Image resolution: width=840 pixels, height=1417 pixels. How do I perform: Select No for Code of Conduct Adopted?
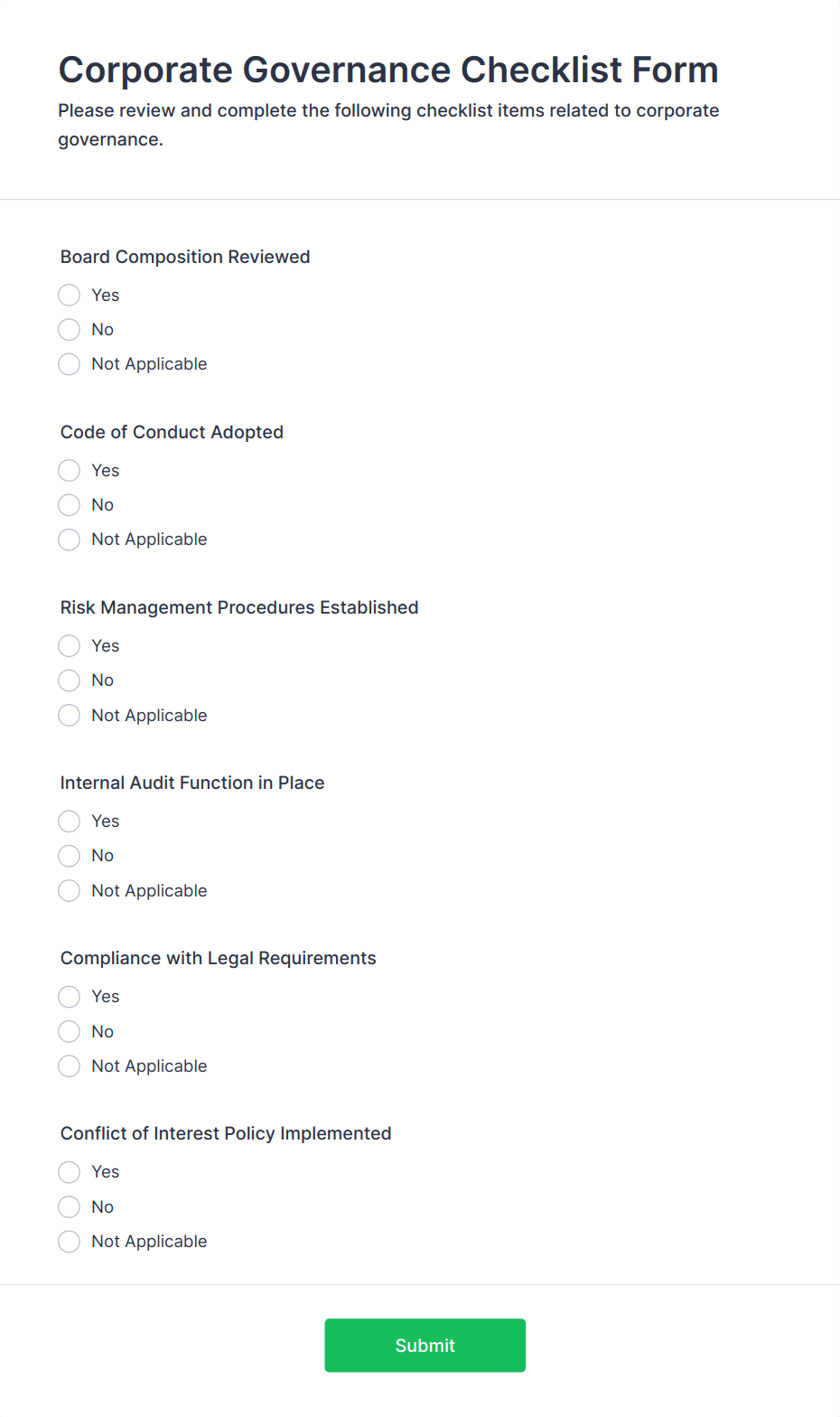click(70, 505)
